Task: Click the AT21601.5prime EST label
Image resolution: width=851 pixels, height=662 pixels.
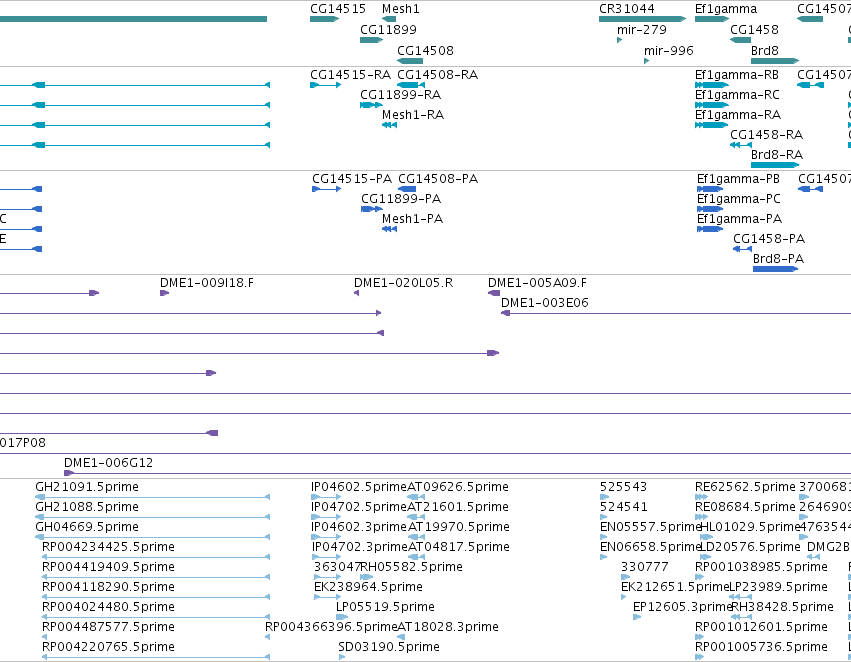Action: pos(458,507)
